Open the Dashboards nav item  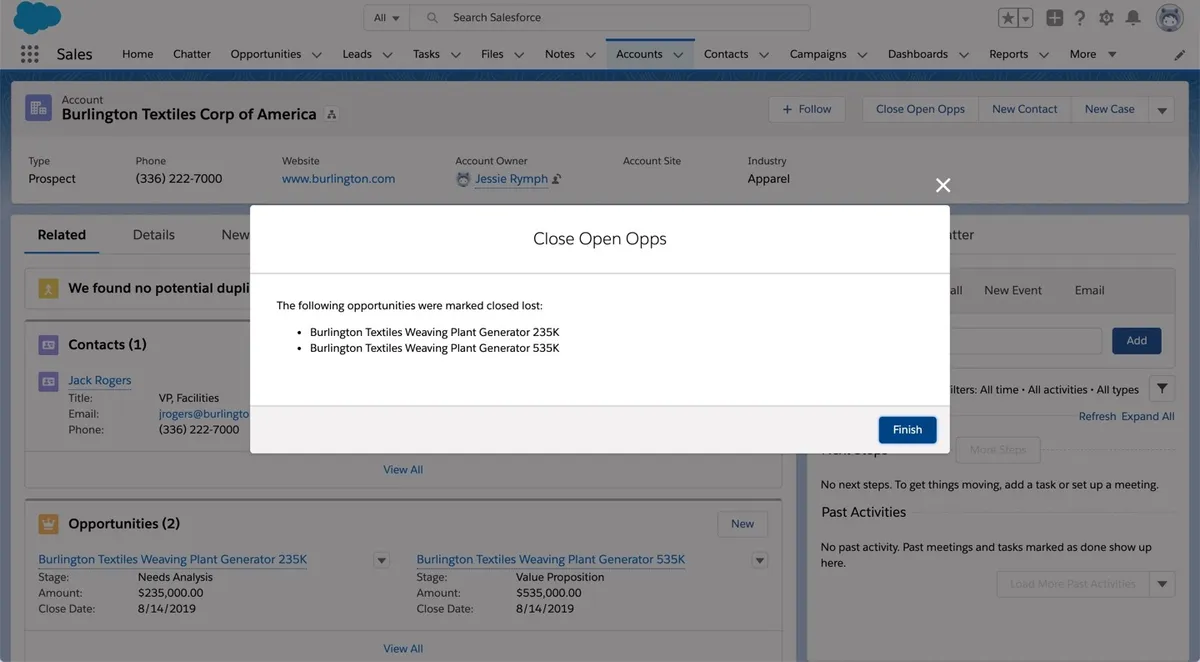pos(918,54)
